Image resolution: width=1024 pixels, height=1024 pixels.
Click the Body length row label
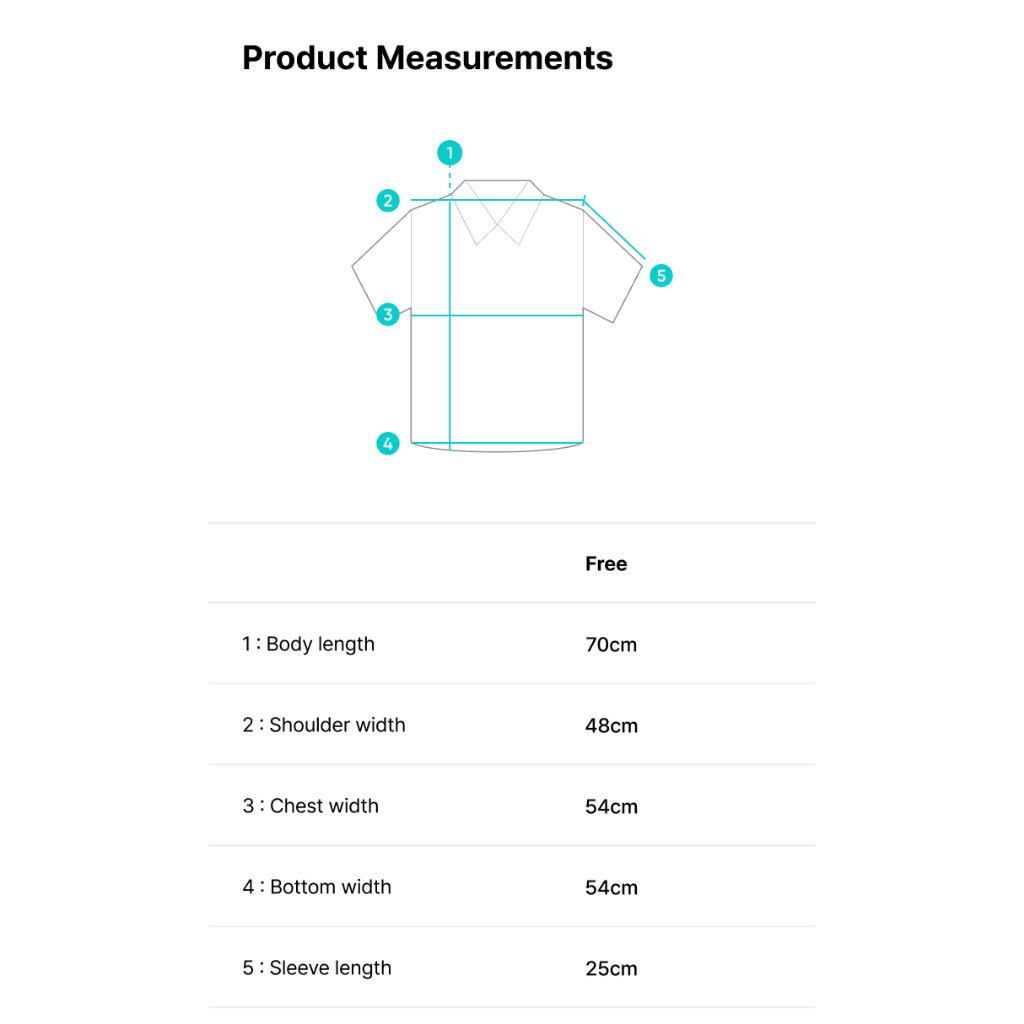(x=308, y=645)
